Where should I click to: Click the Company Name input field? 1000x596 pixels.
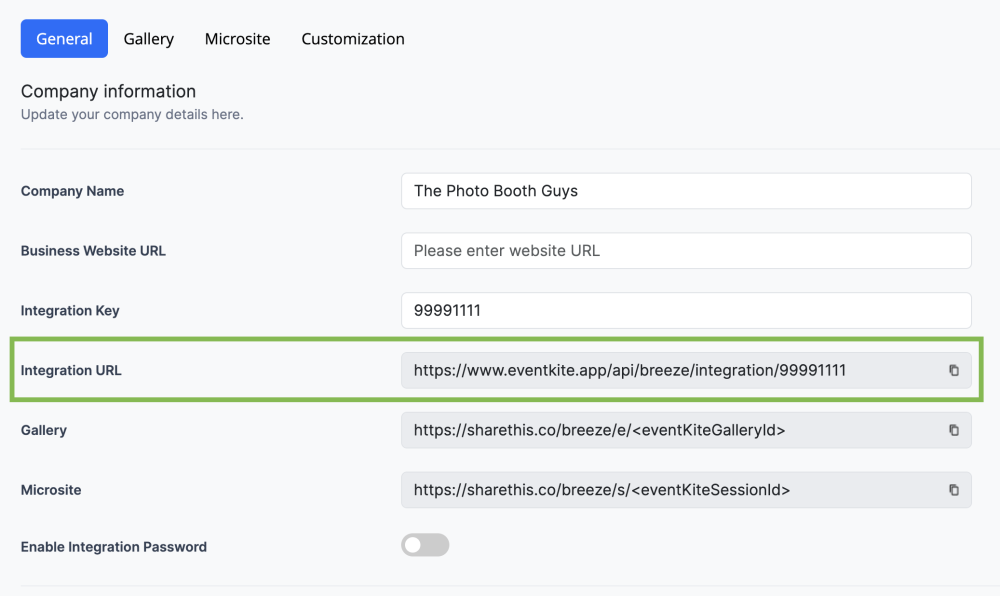point(686,191)
